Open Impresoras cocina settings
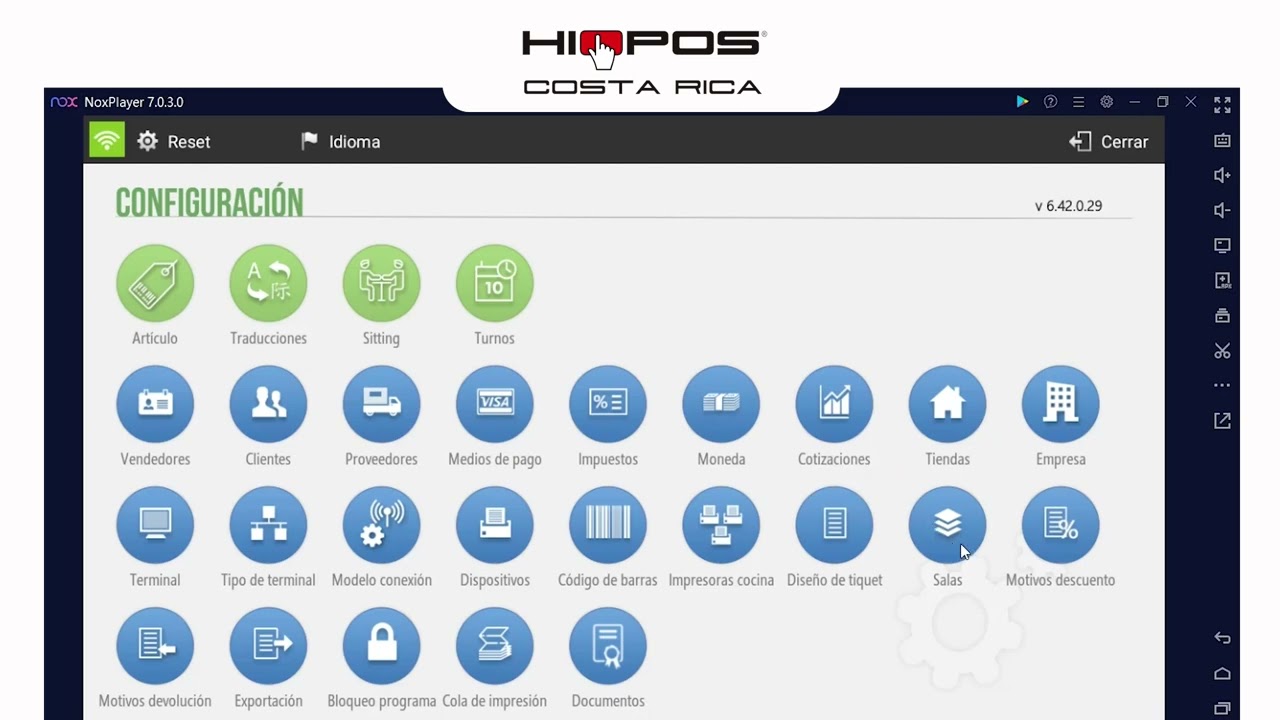 pyautogui.click(x=721, y=525)
